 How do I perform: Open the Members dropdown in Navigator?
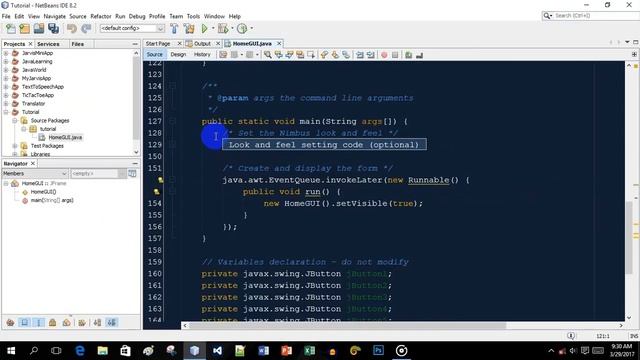tap(35, 173)
